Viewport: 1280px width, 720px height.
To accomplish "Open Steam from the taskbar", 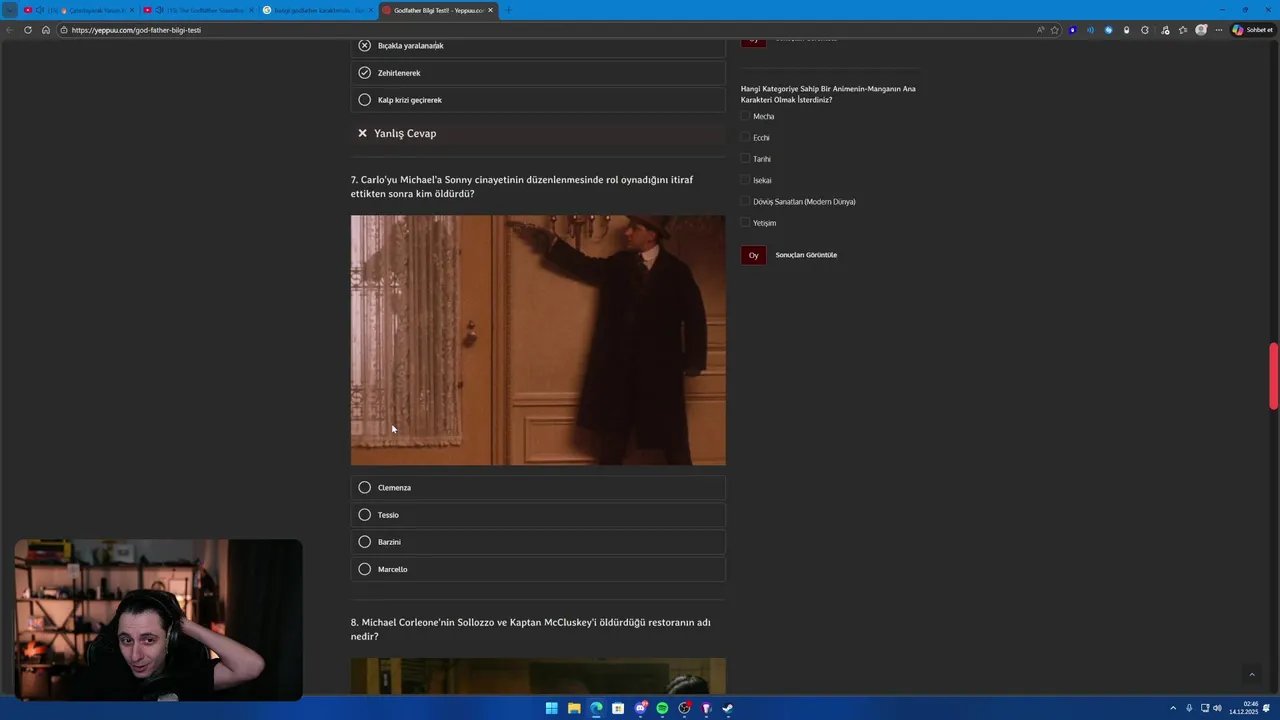I will [728, 708].
